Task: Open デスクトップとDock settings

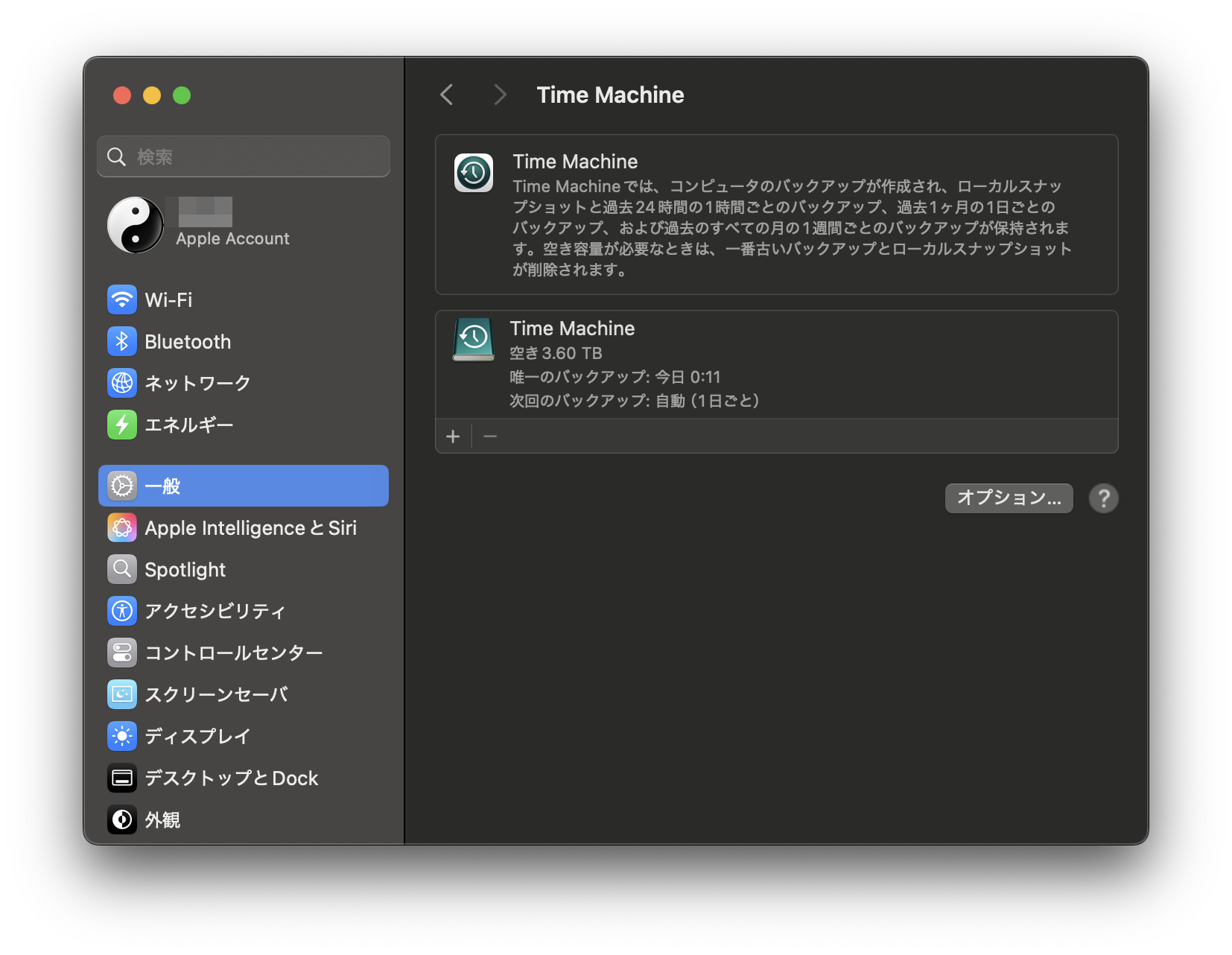Action: click(x=231, y=778)
